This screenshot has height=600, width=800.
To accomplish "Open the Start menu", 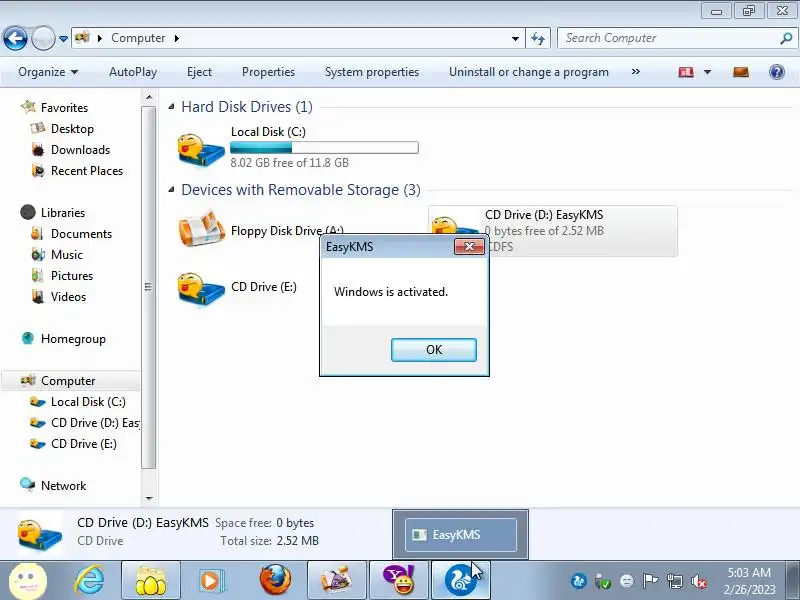I will (x=29, y=581).
